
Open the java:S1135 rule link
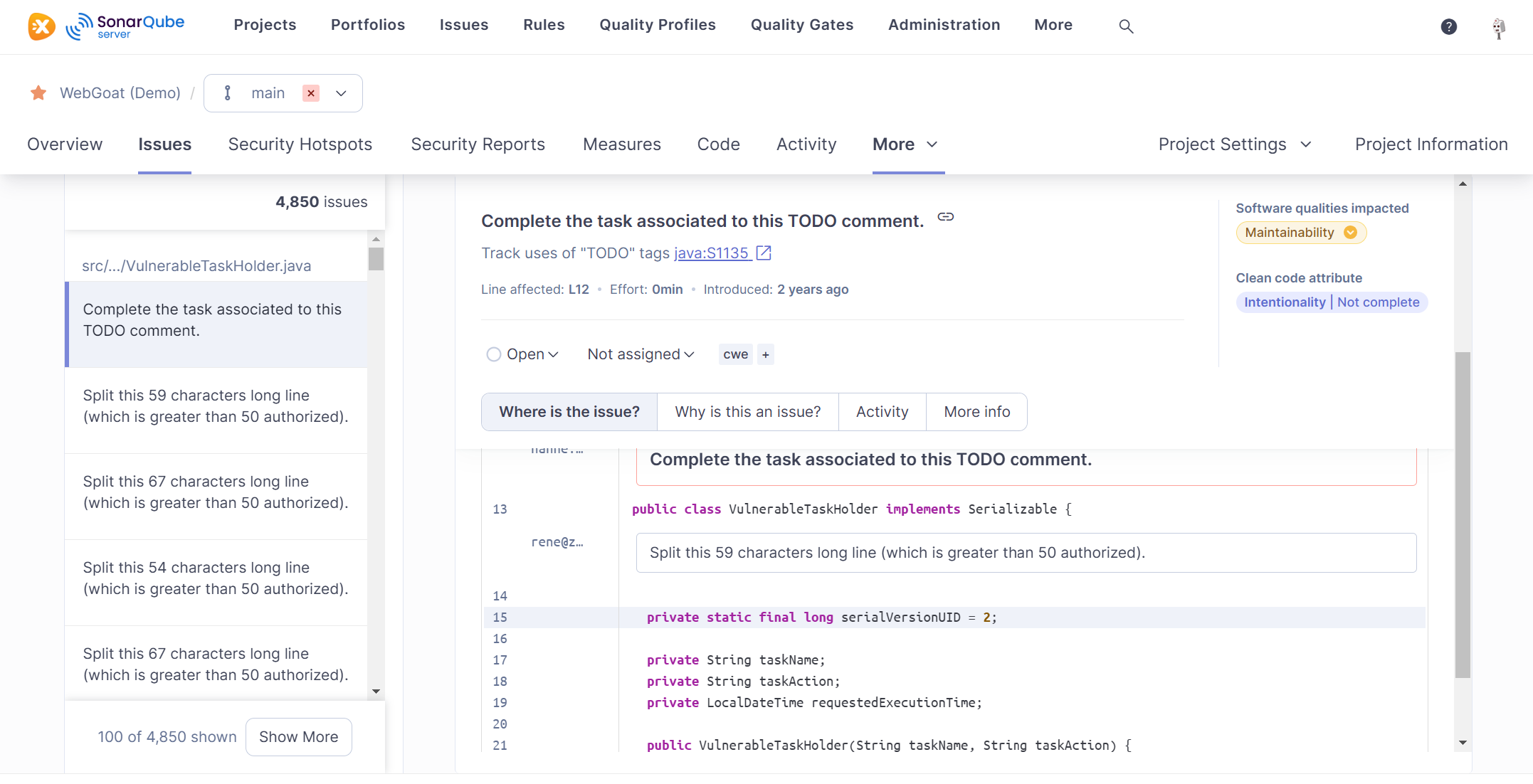point(711,253)
